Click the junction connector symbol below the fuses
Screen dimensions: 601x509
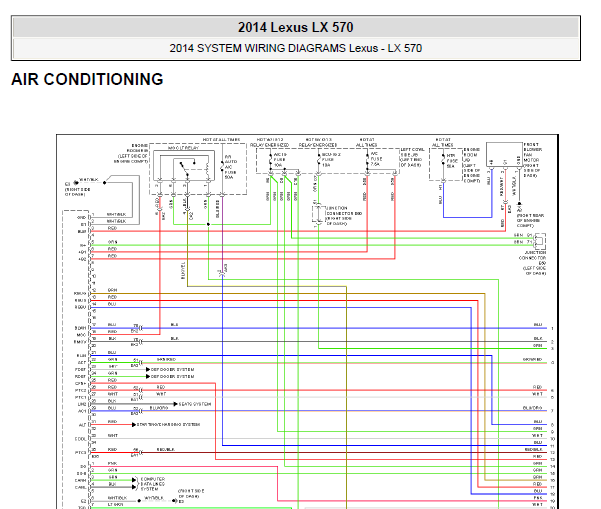tap(318, 213)
